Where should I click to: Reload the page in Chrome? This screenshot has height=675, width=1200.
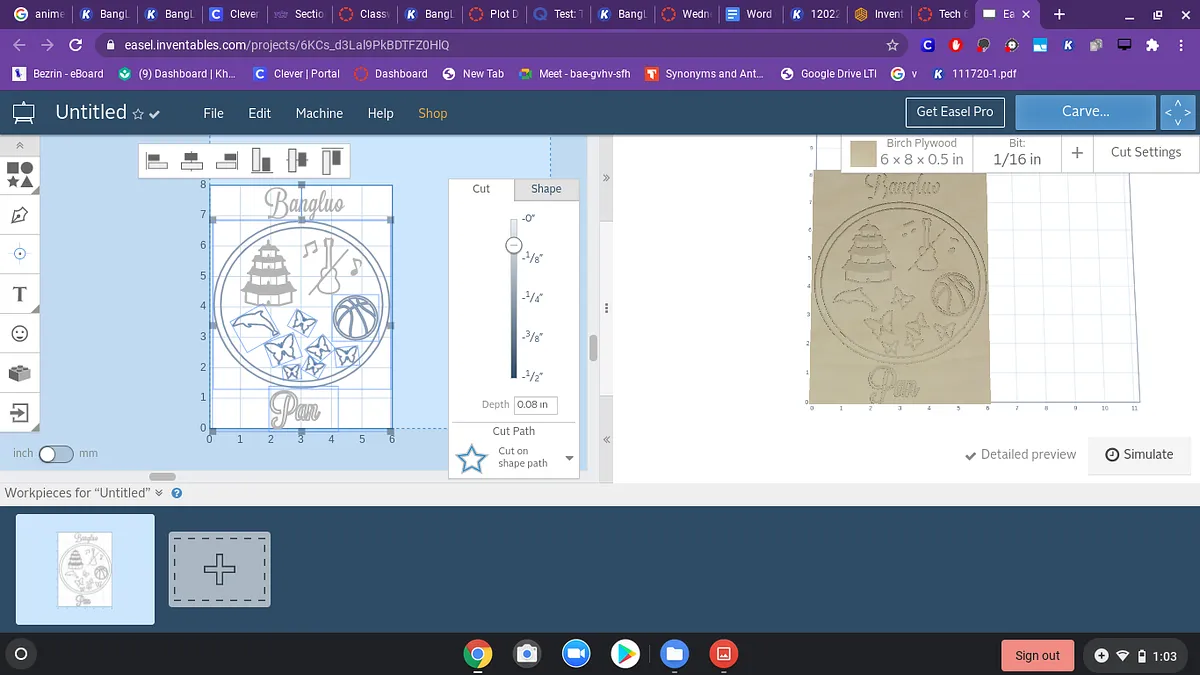(75, 45)
